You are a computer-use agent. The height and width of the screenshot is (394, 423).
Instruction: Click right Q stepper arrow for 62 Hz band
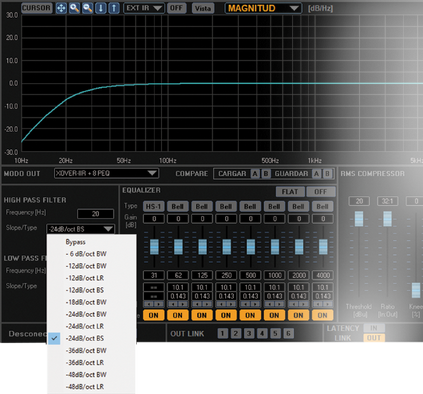click(x=183, y=304)
